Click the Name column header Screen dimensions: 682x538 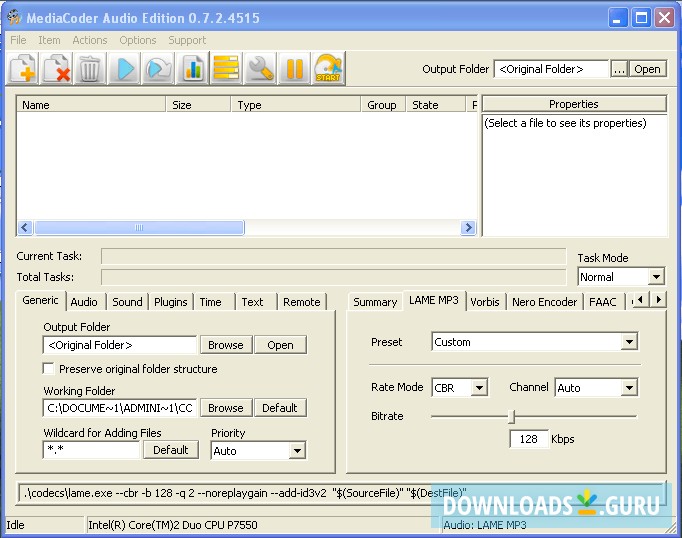pyautogui.click(x=91, y=105)
